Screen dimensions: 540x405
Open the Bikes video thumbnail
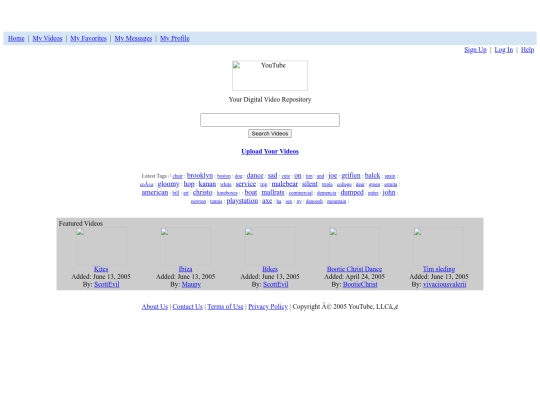(270, 246)
